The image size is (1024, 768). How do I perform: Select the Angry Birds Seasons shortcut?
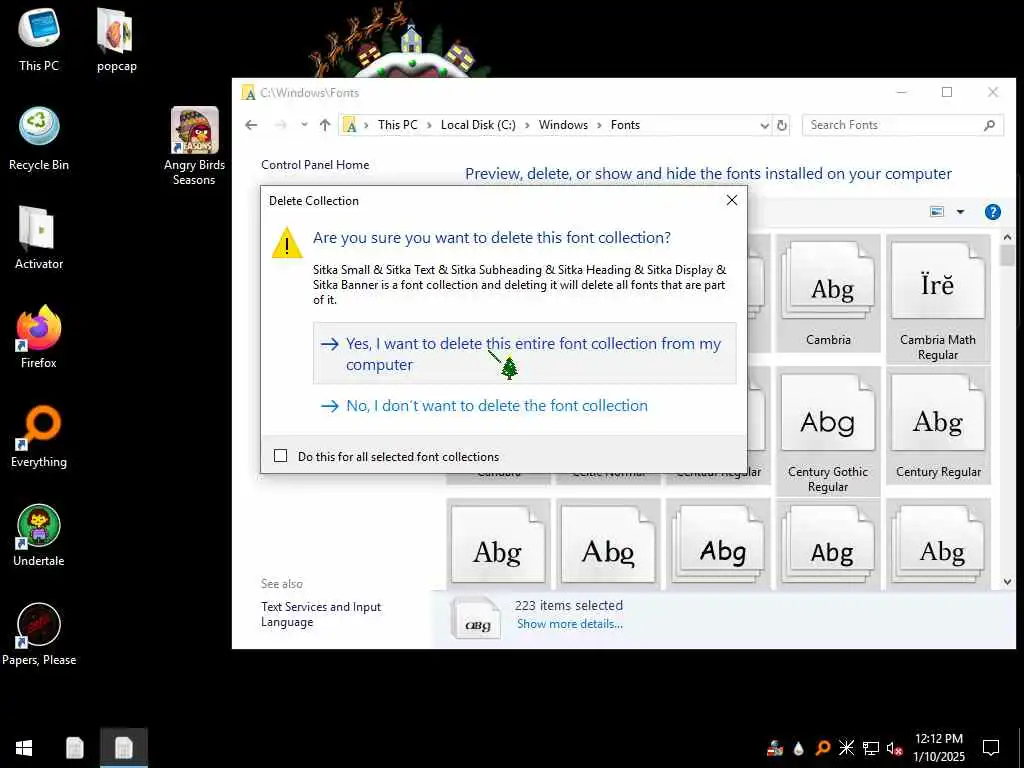194,146
